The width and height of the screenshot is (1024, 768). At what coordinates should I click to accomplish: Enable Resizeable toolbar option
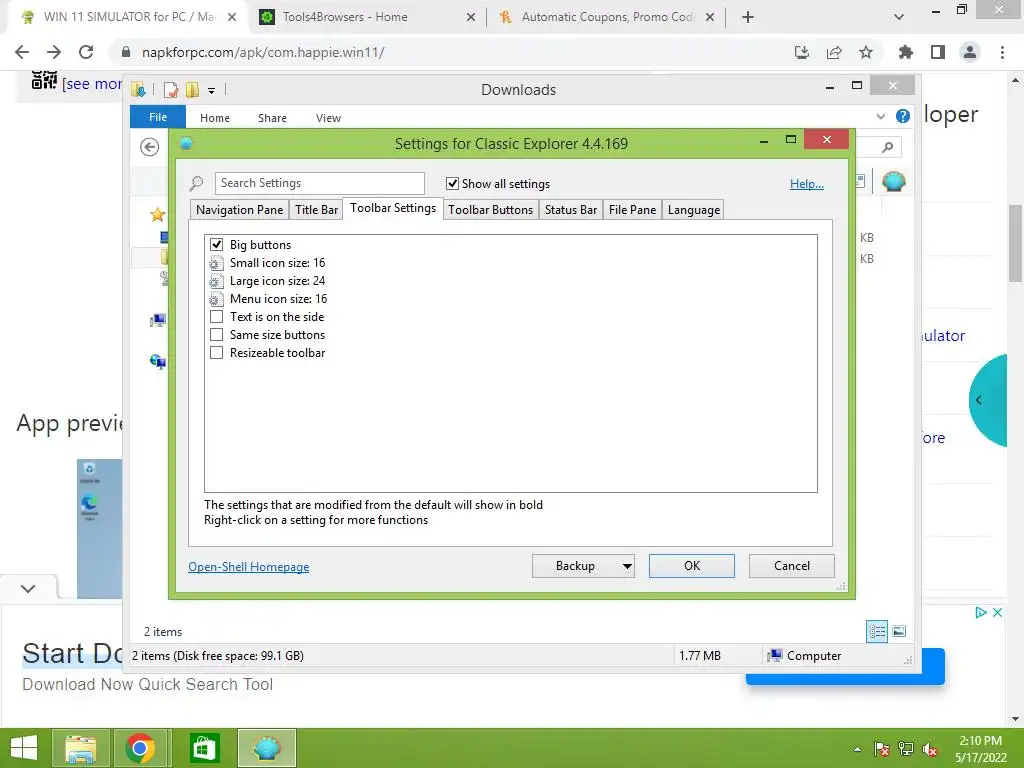coord(217,353)
